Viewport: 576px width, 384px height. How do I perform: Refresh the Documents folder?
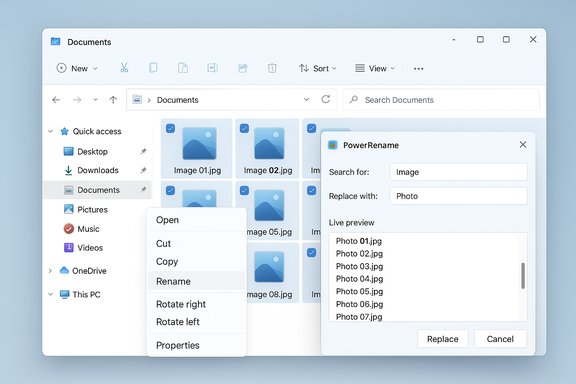point(325,99)
